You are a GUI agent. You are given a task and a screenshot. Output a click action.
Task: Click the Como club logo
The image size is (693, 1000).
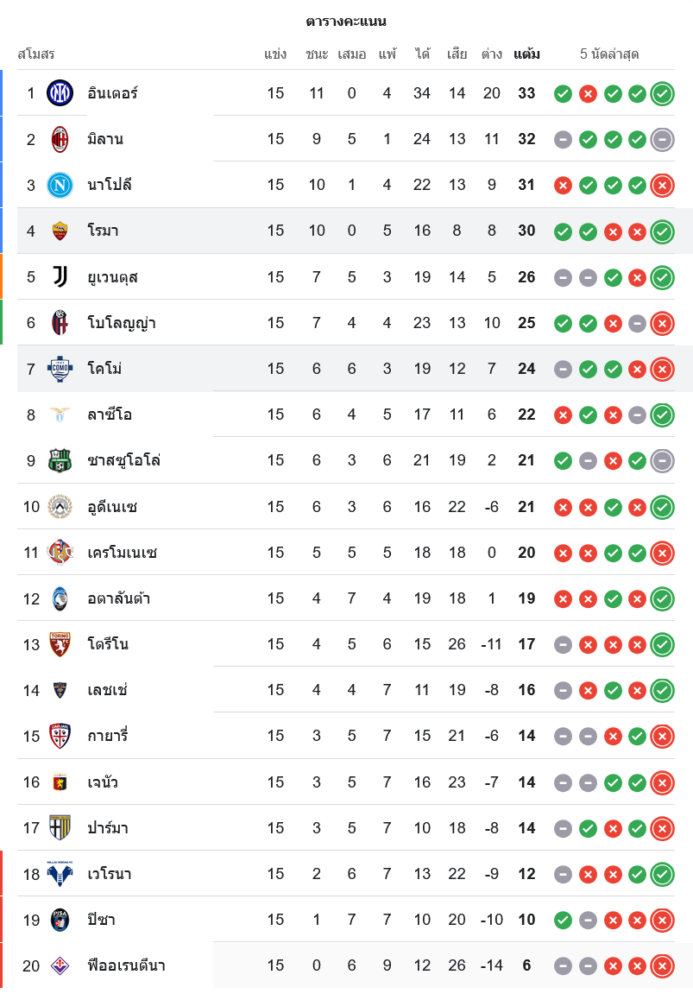coord(60,369)
